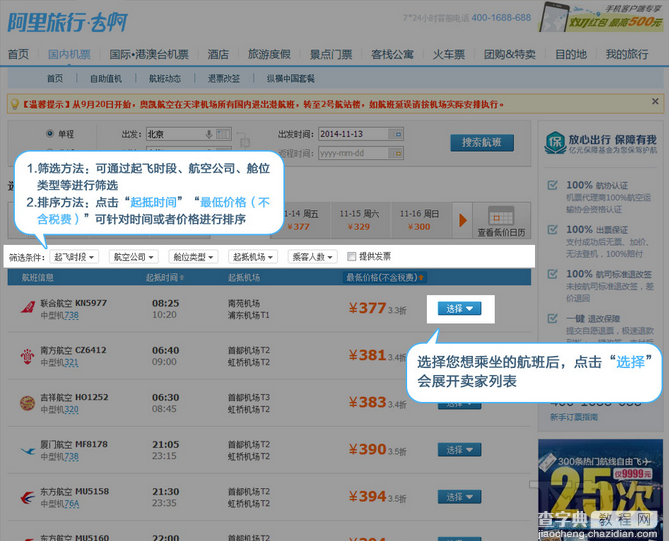Screen dimensions: 669x541
Task: Go to 自助值机 sub-menu link
Action: tap(106, 79)
